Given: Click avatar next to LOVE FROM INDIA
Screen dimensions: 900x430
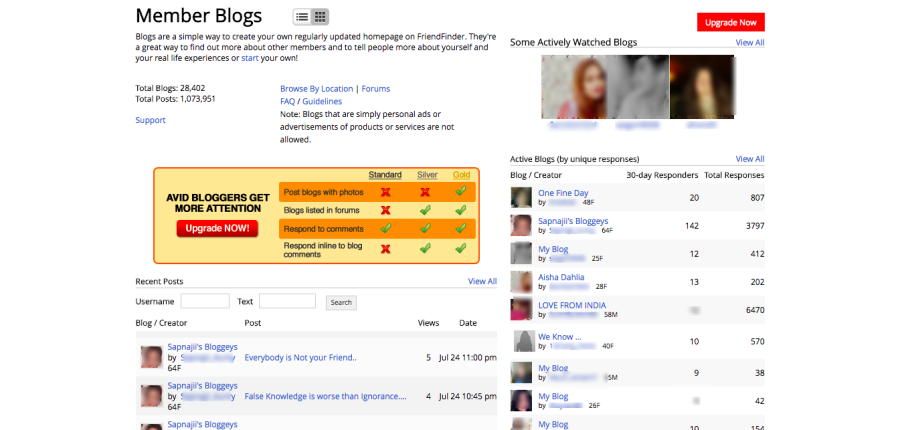Looking at the screenshot, I should click(x=521, y=309).
